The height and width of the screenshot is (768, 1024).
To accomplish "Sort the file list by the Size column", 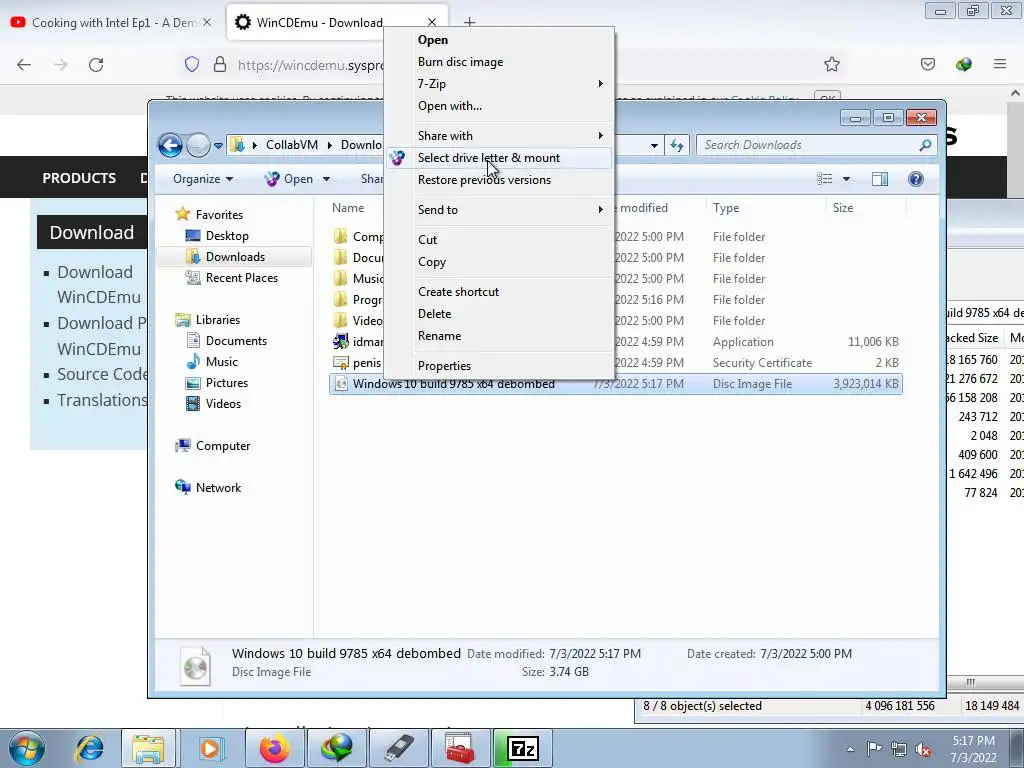I will (865, 208).
